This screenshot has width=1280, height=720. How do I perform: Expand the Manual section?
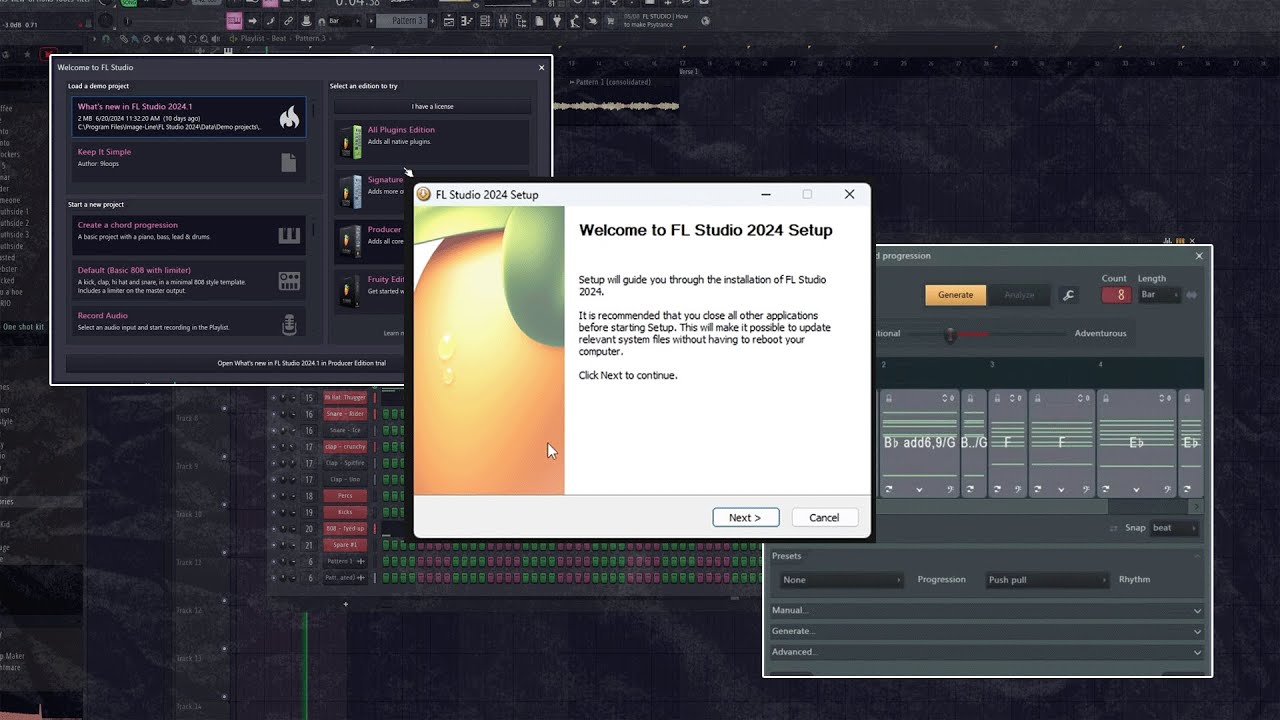(988, 611)
